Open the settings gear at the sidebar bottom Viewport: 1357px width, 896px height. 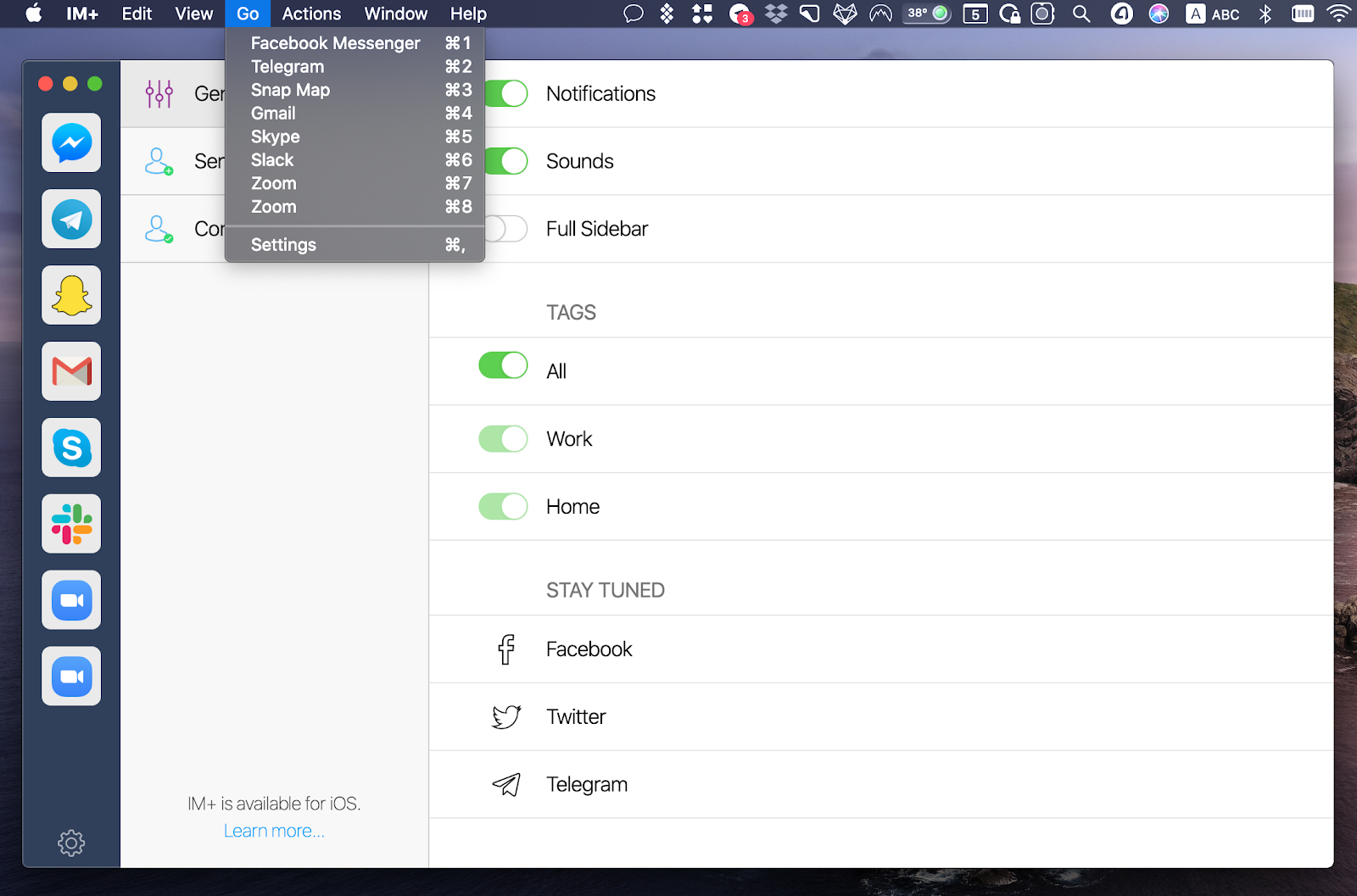click(x=70, y=843)
